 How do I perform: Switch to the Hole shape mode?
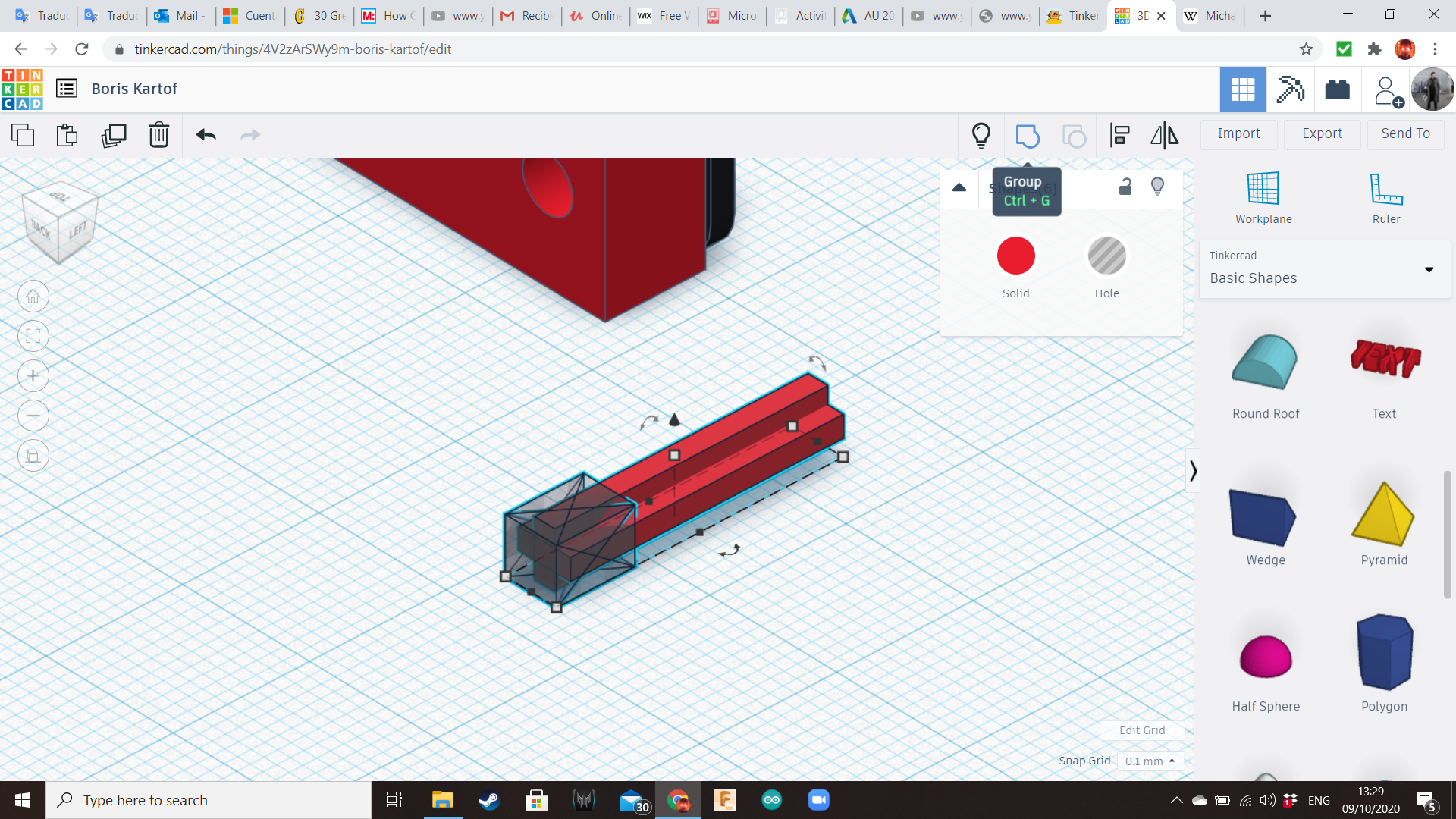point(1106,256)
